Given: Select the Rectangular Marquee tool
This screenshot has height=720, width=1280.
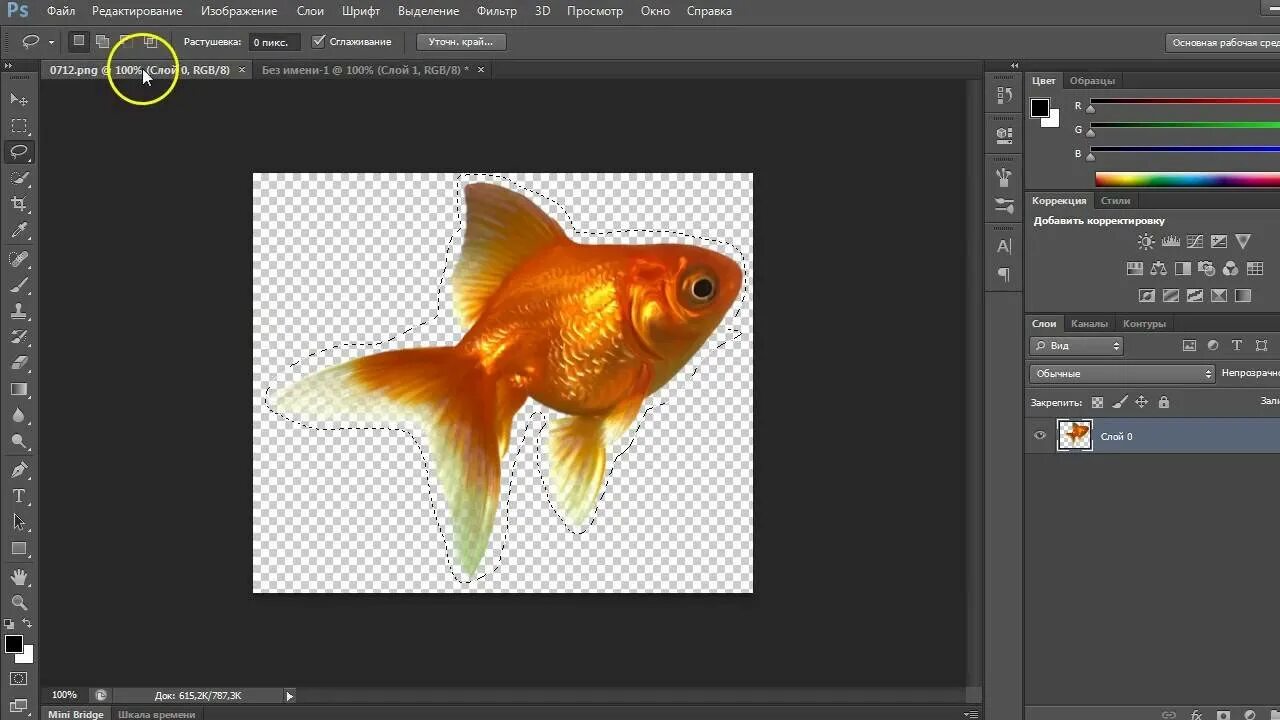Looking at the screenshot, I should 19,126.
